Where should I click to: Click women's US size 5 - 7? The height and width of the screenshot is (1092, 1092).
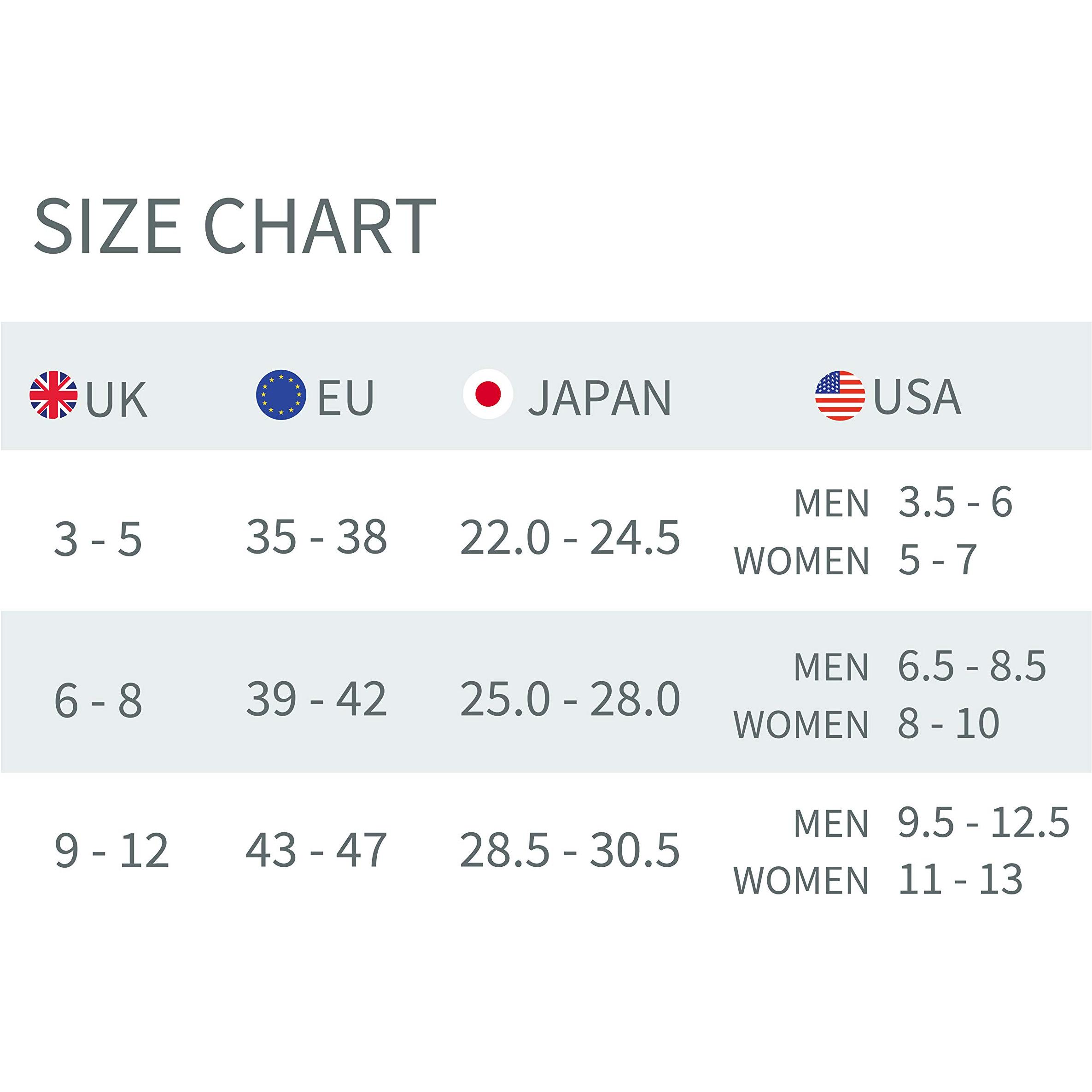coord(938,560)
